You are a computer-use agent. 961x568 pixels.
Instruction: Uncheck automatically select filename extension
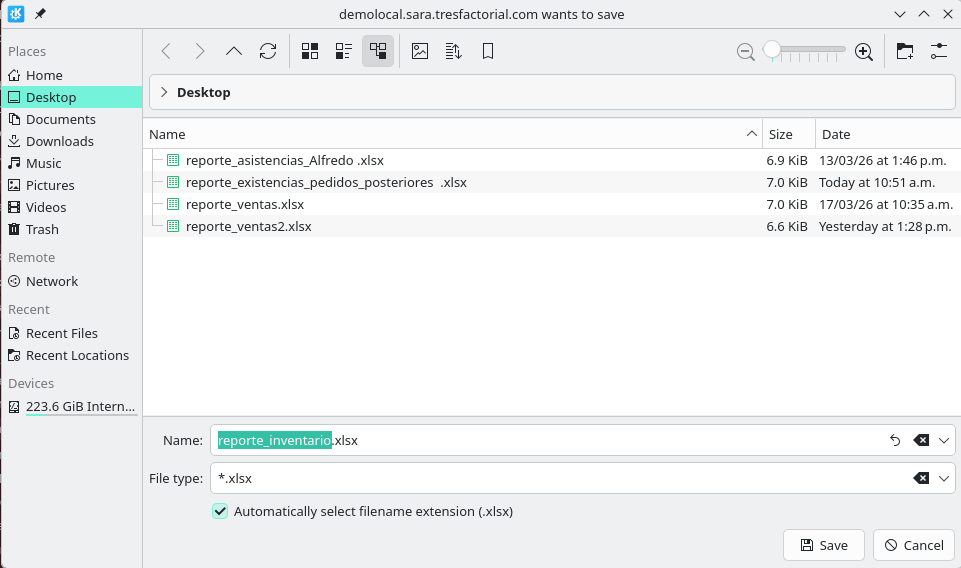220,511
